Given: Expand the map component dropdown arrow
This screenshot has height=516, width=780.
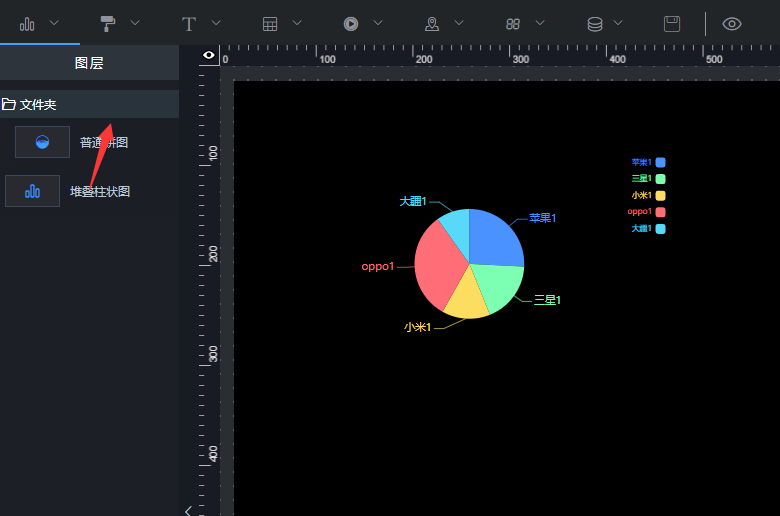Looking at the screenshot, I should click(459, 23).
